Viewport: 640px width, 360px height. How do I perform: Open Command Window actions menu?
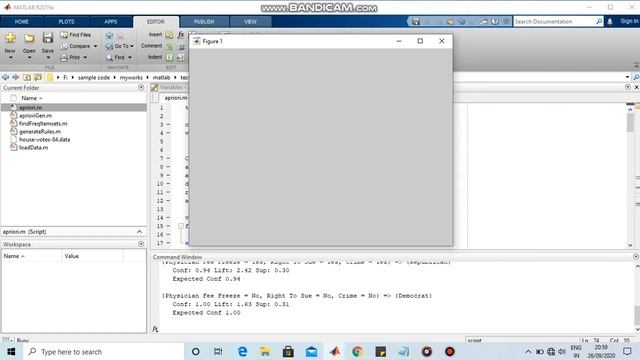tap(636, 256)
